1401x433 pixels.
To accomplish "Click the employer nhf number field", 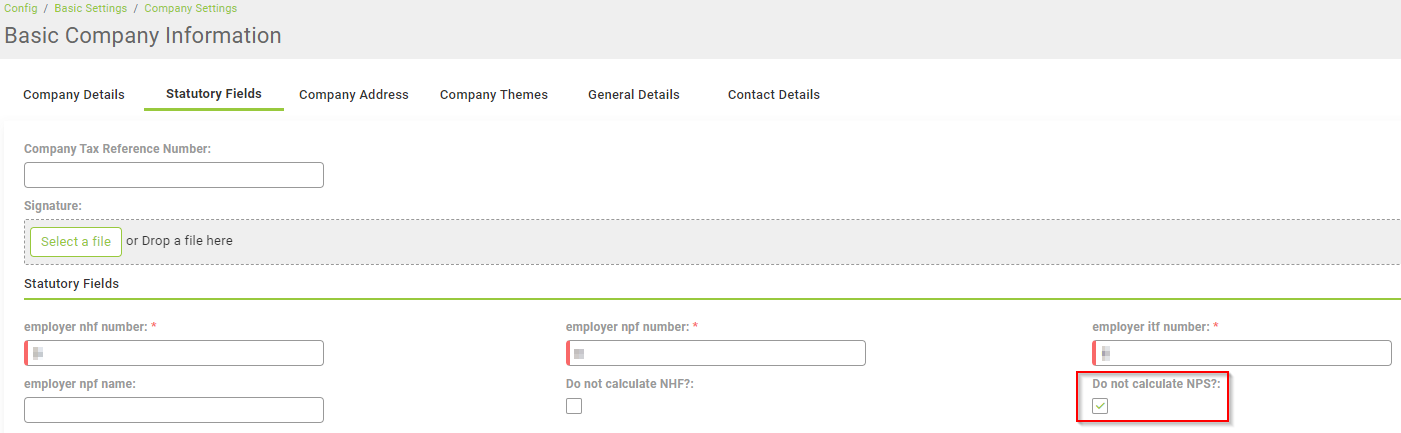I will (x=175, y=353).
